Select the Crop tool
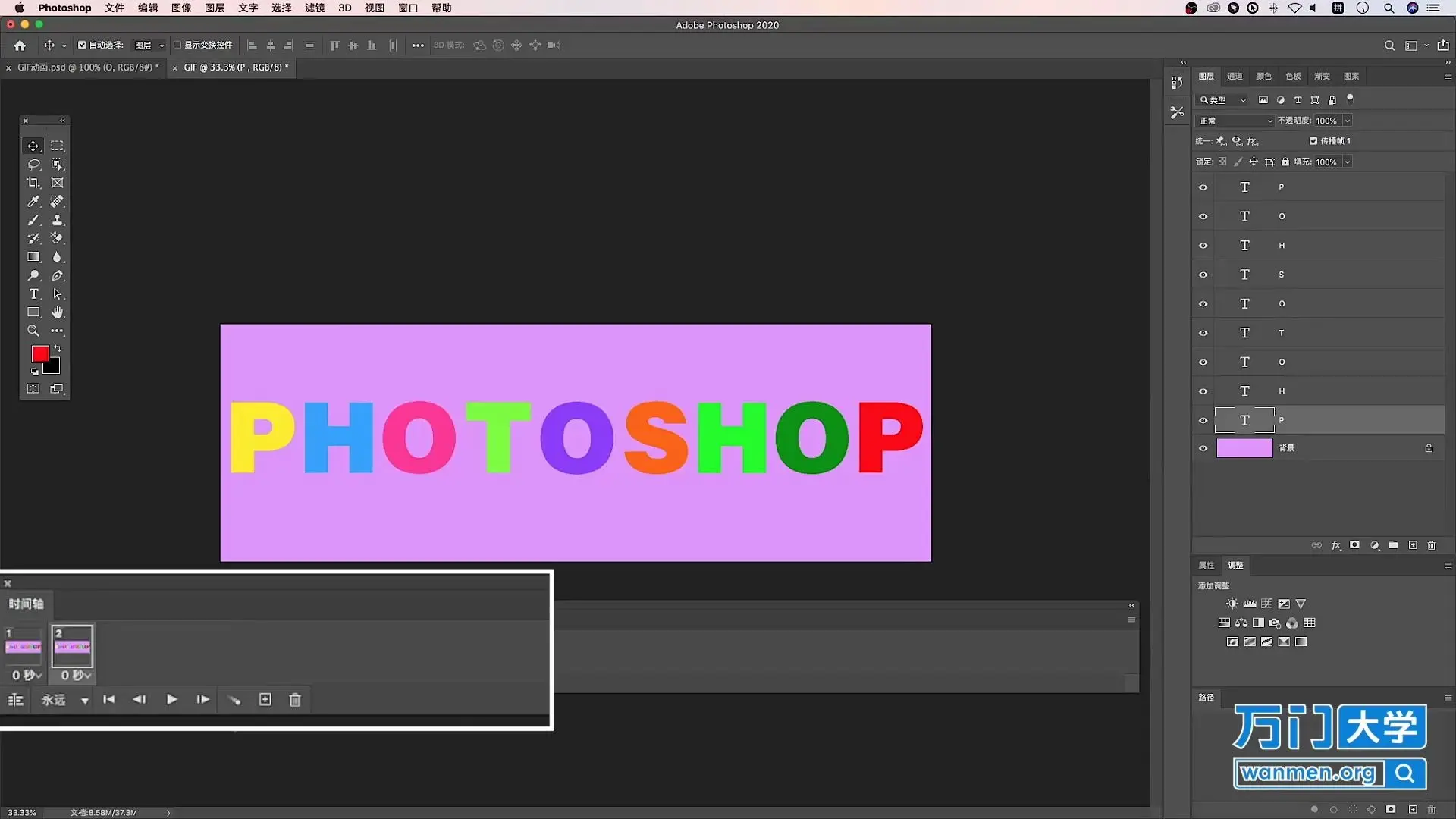This screenshot has width=1456, height=819. (33, 183)
